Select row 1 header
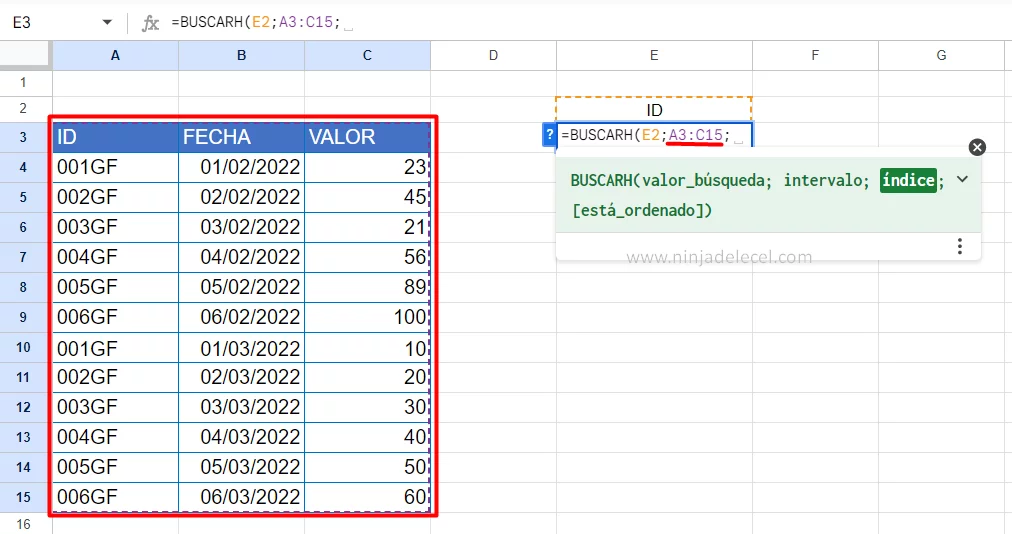This screenshot has height=534, width=1012. coord(23,83)
